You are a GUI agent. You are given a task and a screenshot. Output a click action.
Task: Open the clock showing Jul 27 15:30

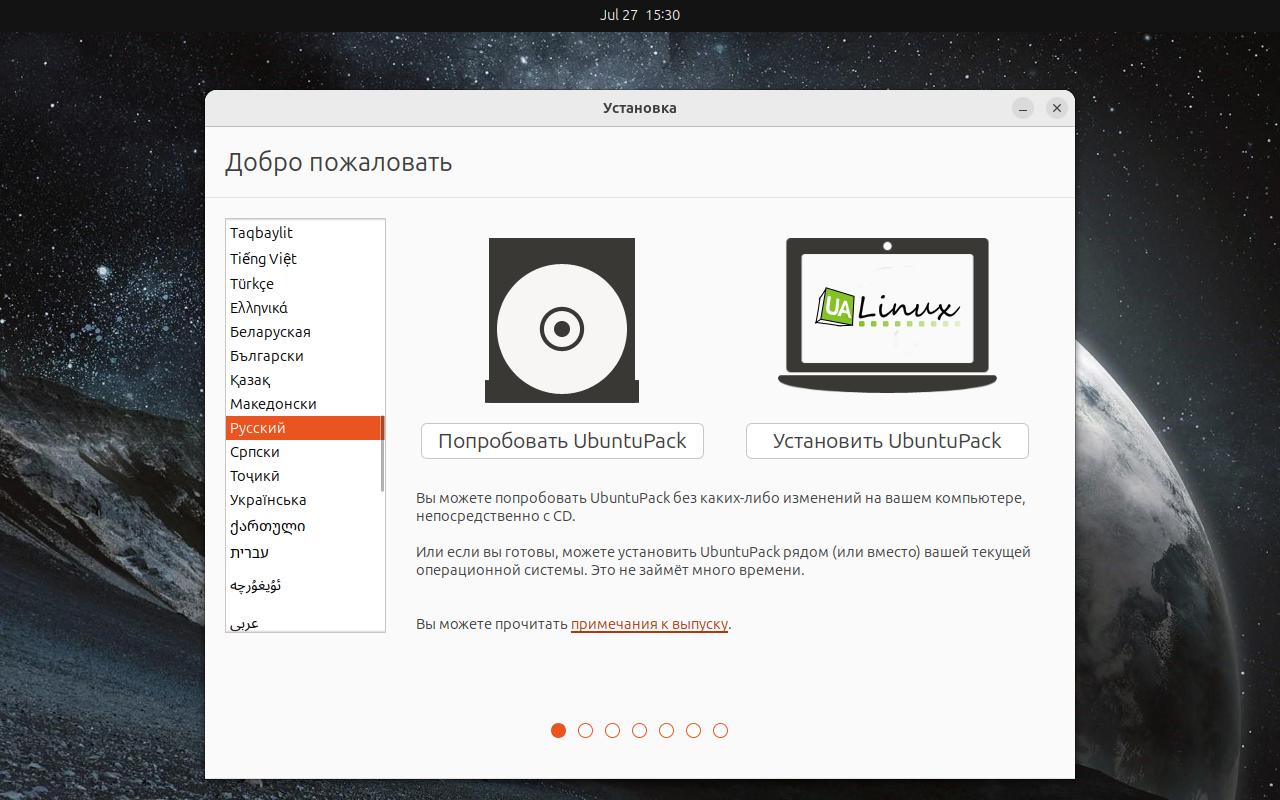click(640, 15)
